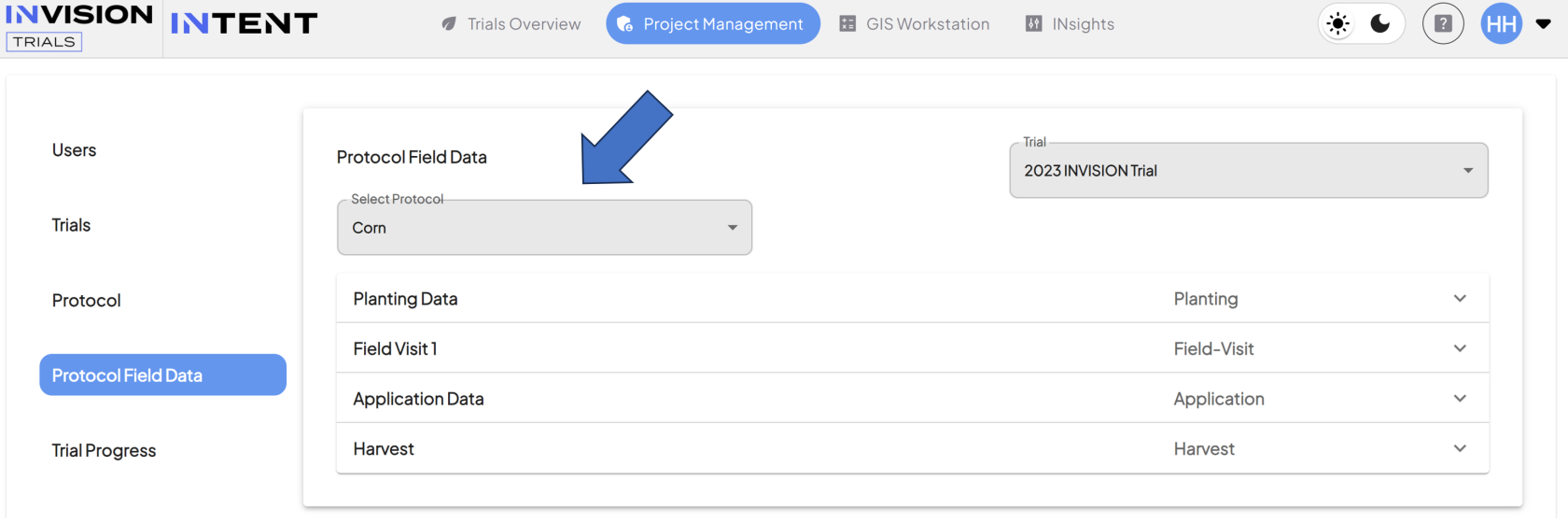Expand the Planting Data row
The width and height of the screenshot is (1568, 523).
point(1460,299)
